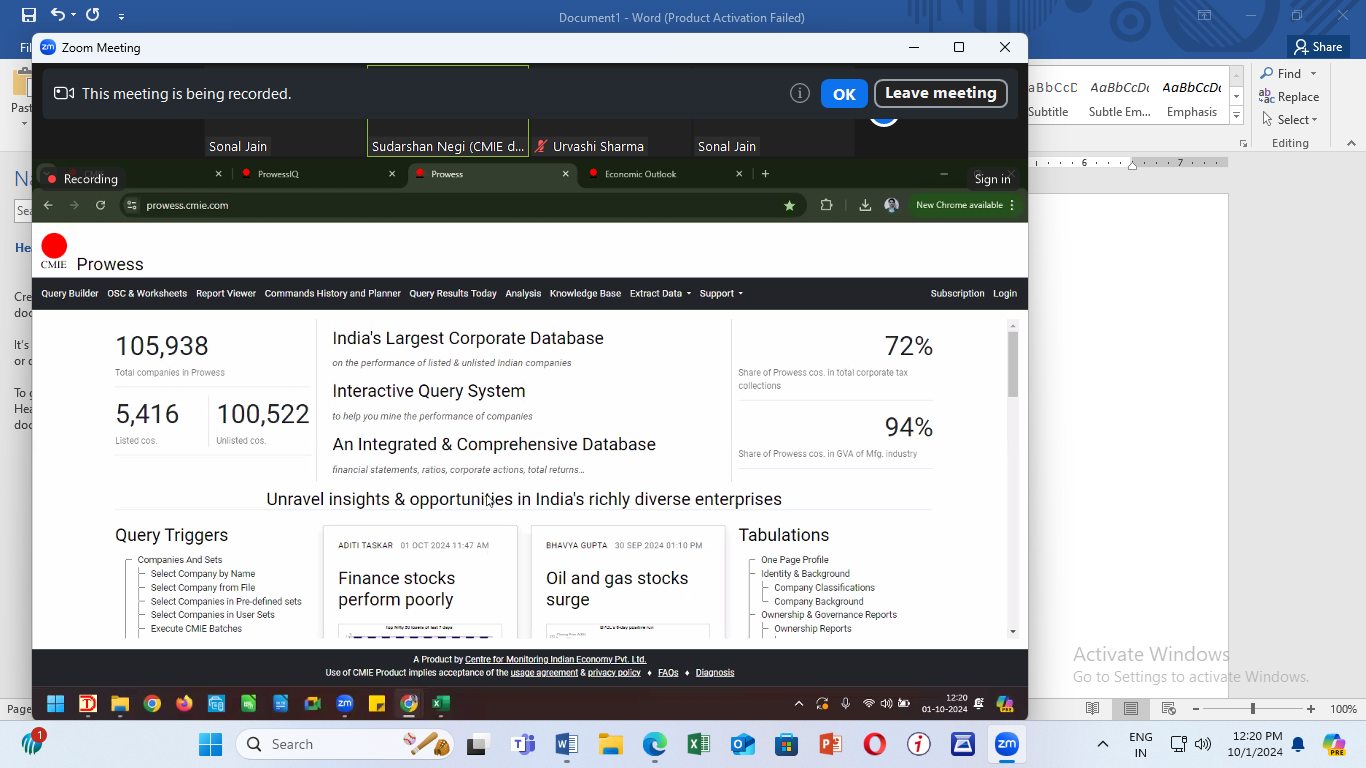The height and width of the screenshot is (768, 1366).
Task: Open Microsoft Teams from the taskbar
Action: pos(523,744)
